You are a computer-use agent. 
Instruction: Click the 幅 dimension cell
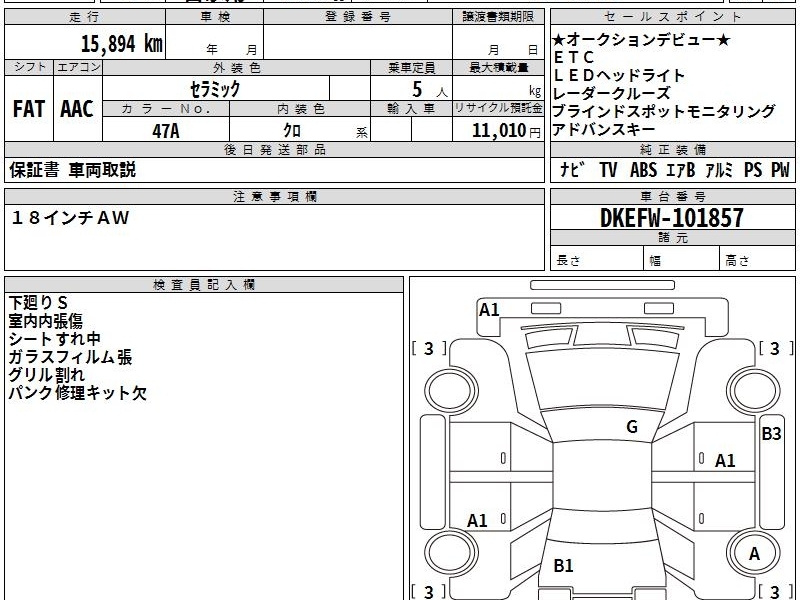tap(682, 259)
